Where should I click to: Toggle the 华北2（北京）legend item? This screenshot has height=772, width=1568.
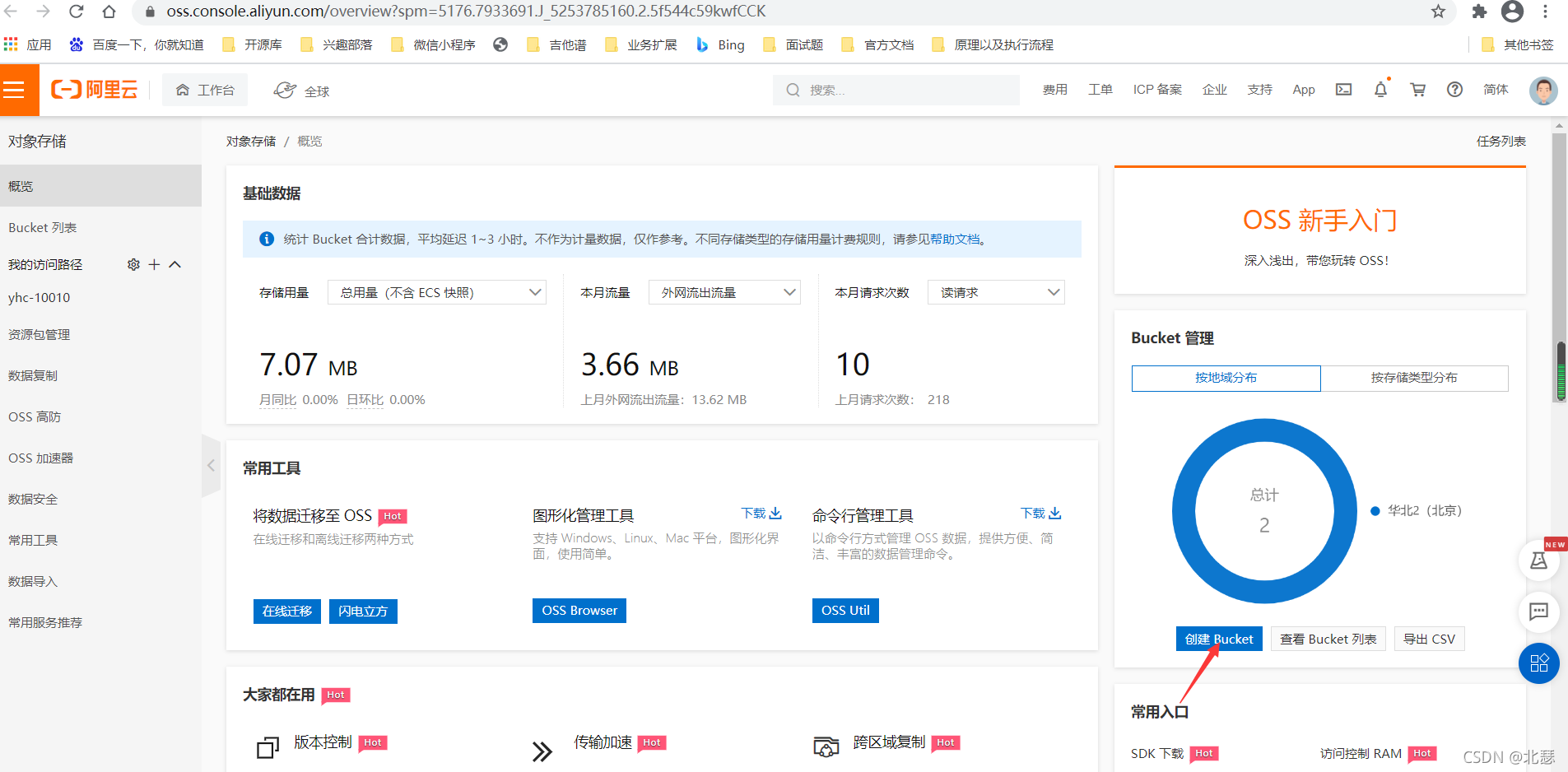[x=1417, y=511]
